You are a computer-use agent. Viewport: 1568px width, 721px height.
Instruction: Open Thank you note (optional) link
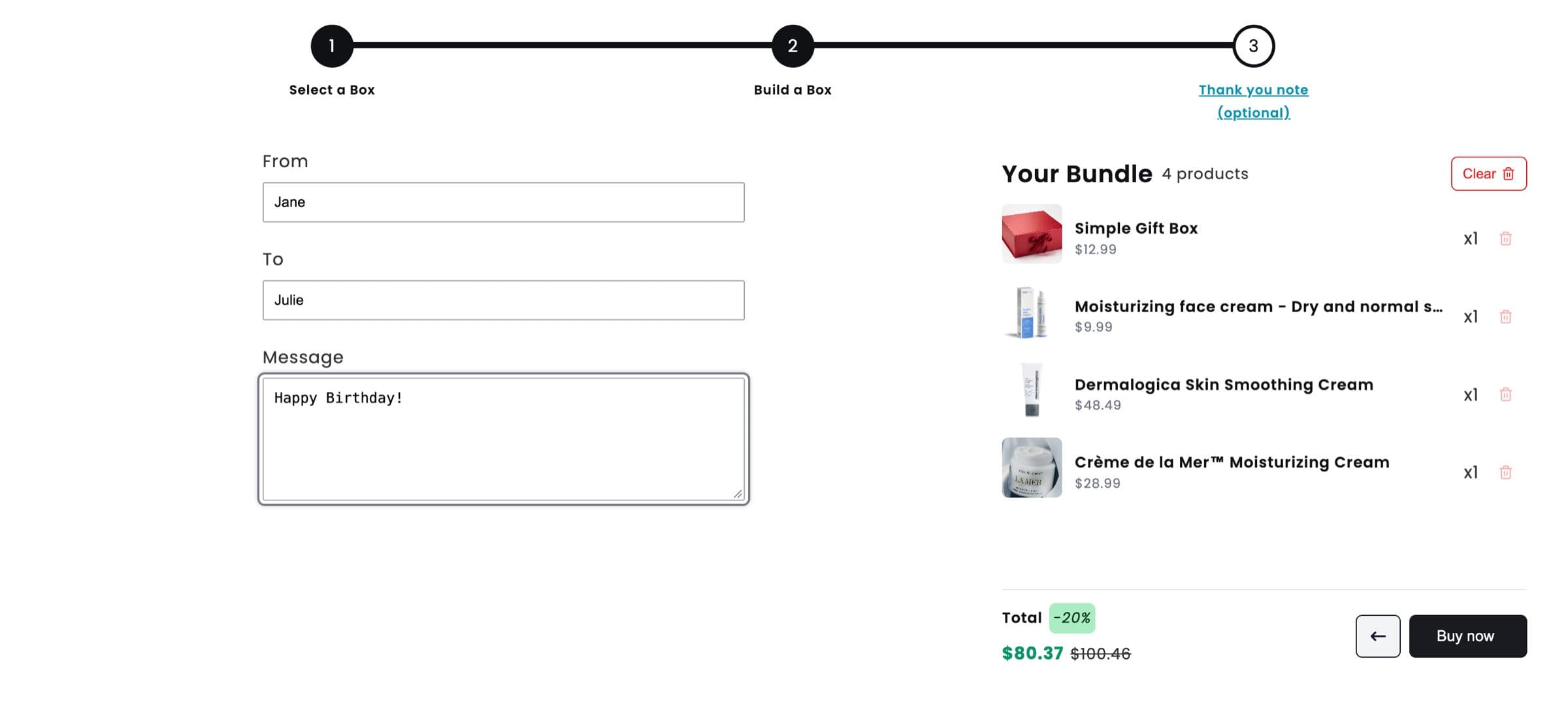(x=1253, y=101)
